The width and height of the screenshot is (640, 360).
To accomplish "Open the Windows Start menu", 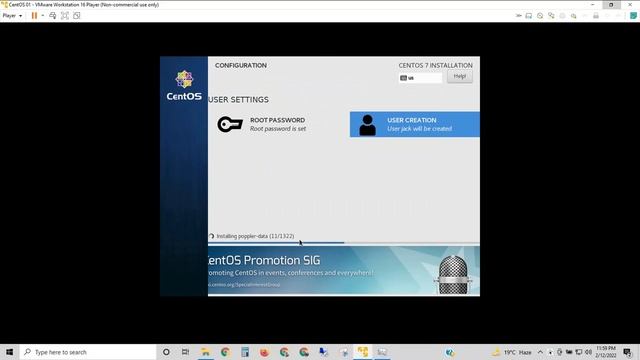I will (x=9, y=352).
